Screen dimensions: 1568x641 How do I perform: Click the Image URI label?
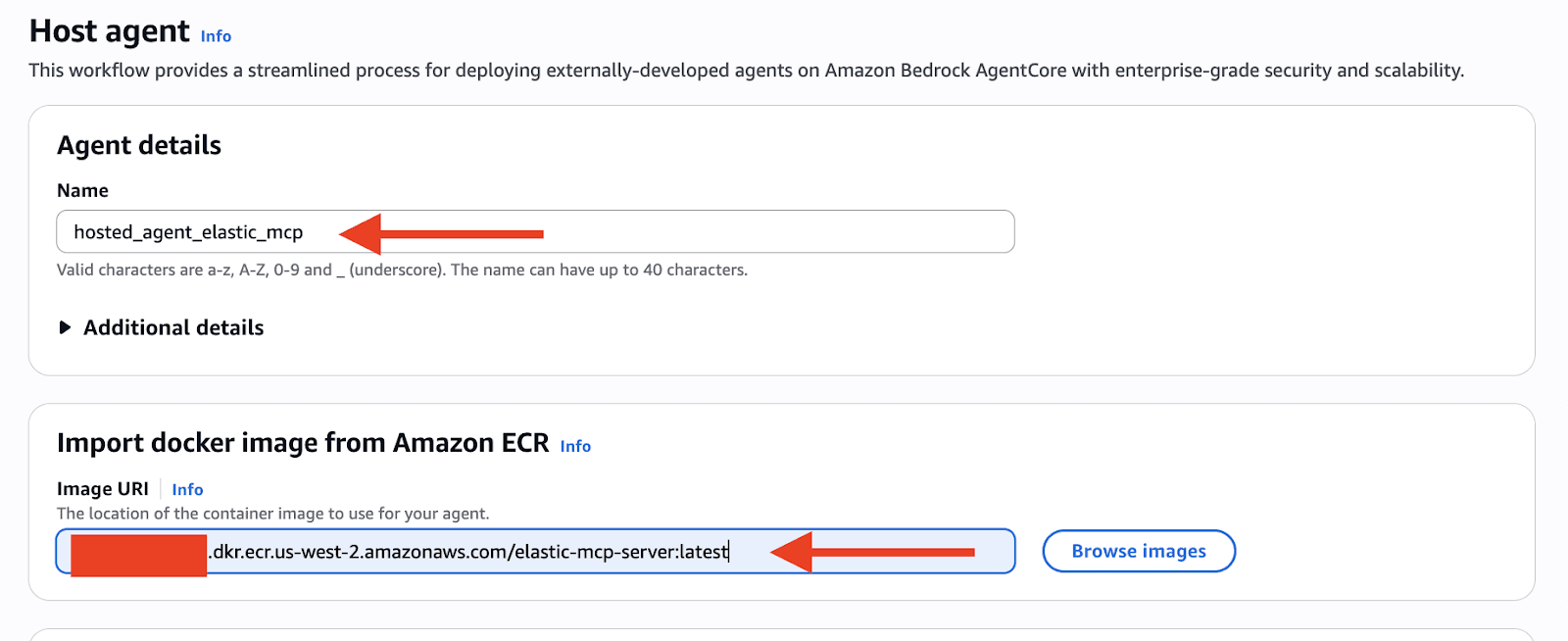pyautogui.click(x=103, y=489)
